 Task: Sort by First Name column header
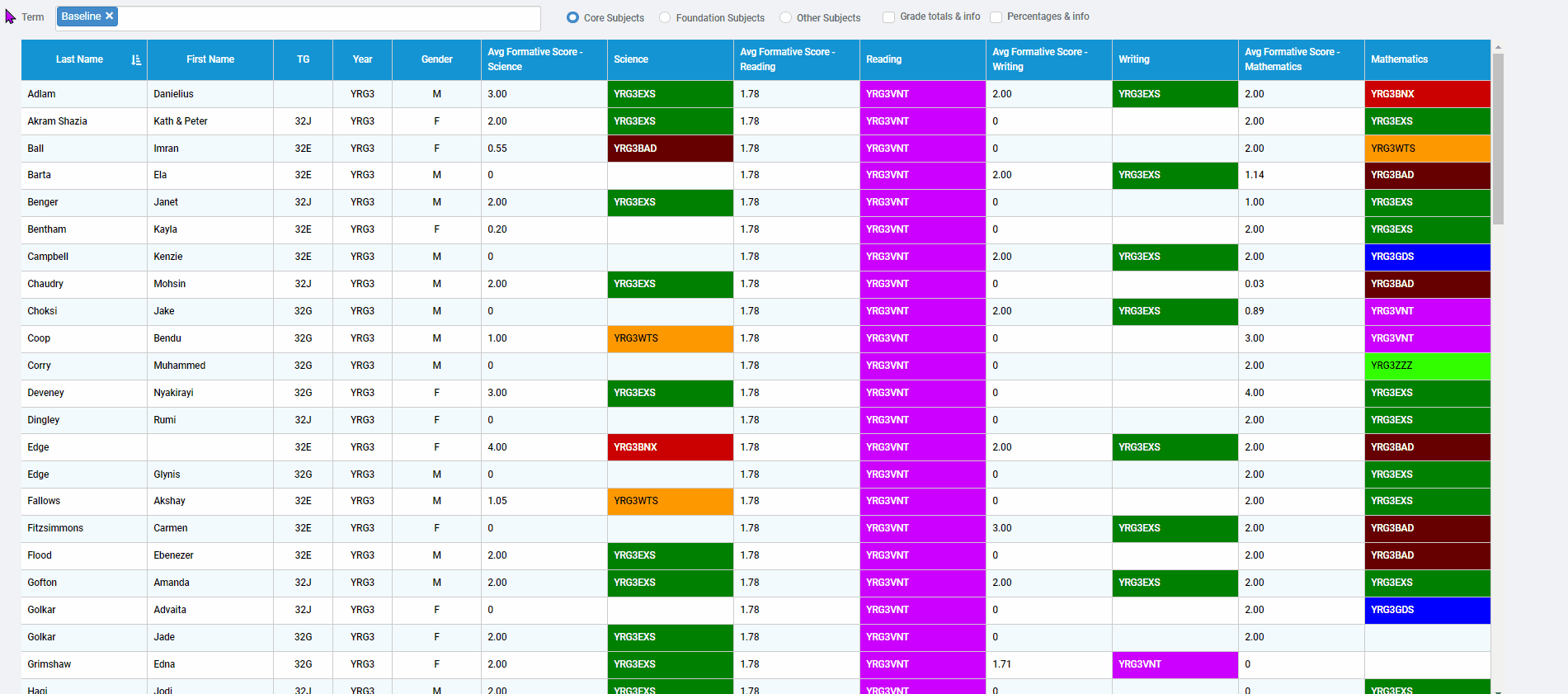tap(210, 59)
